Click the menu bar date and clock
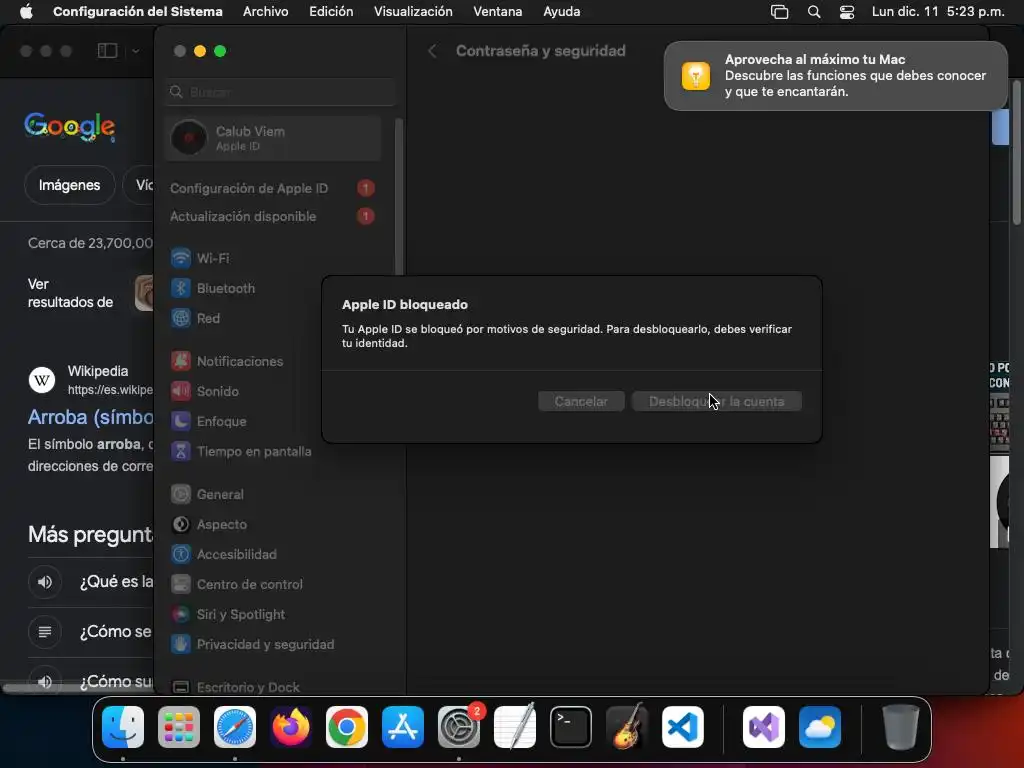This screenshot has height=768, width=1024. (x=938, y=12)
